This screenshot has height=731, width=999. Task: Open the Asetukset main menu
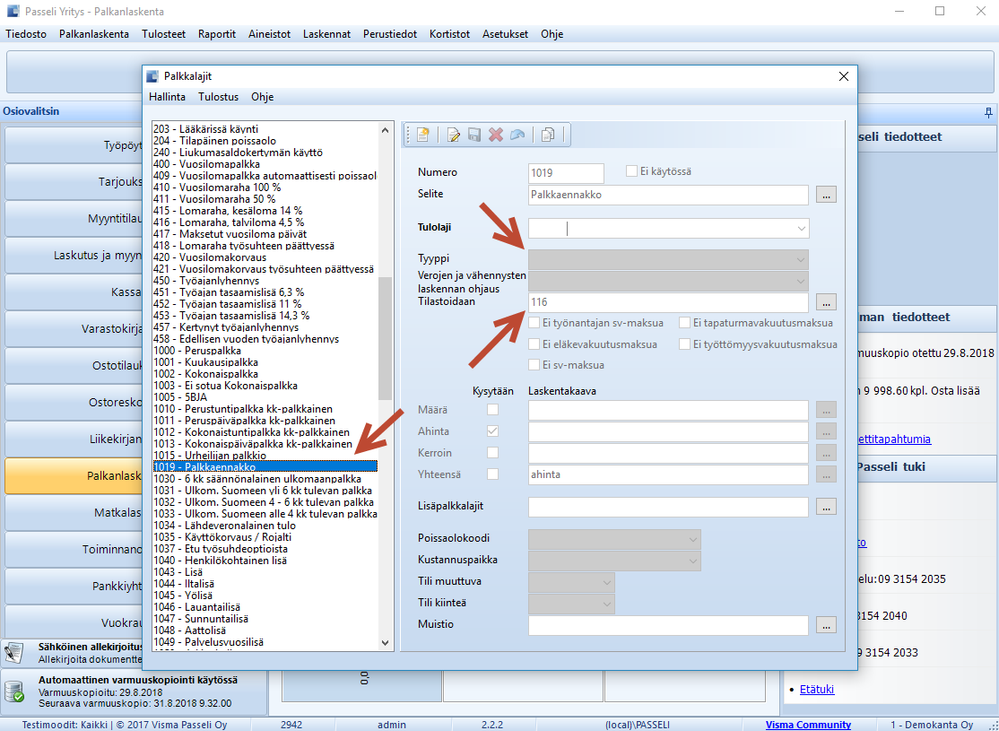click(505, 34)
